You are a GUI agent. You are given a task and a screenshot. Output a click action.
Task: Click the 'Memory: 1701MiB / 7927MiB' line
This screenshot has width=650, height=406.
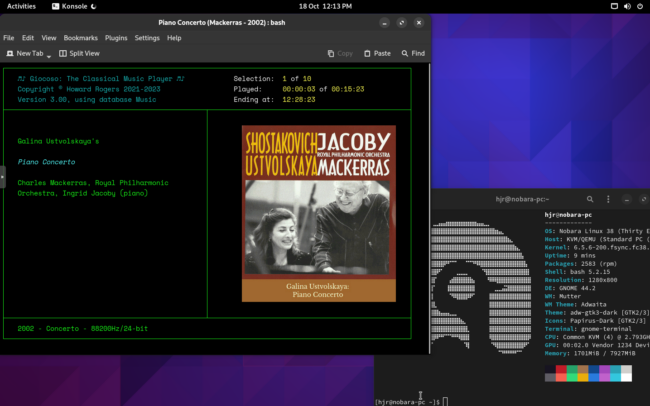[x=590, y=353]
